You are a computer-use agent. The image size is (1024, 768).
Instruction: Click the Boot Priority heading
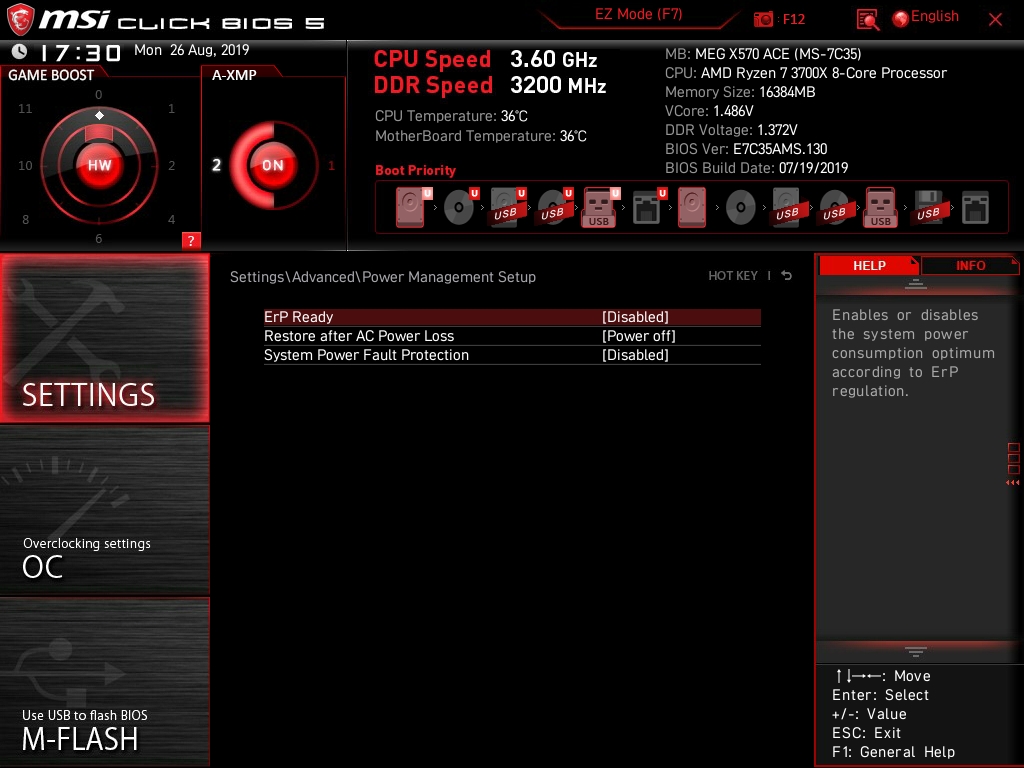coord(415,170)
